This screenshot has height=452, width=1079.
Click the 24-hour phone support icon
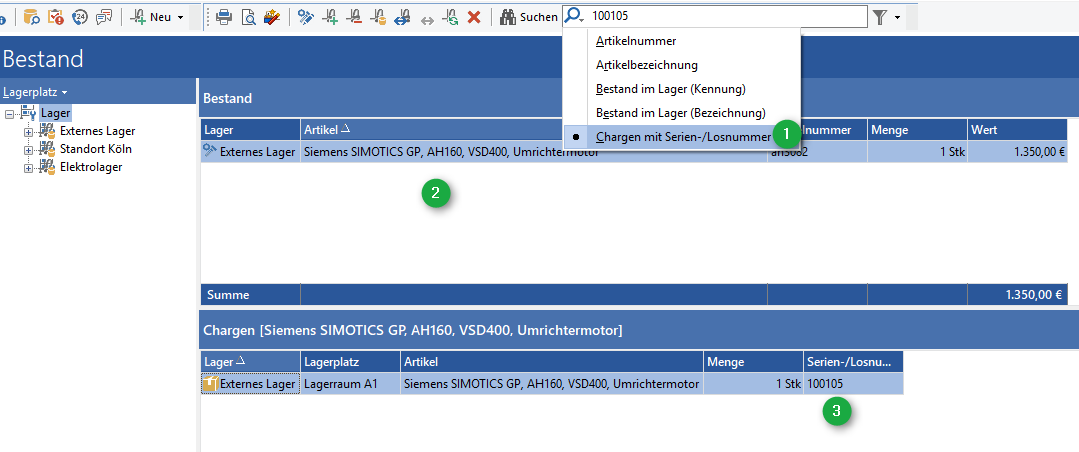click(80, 17)
